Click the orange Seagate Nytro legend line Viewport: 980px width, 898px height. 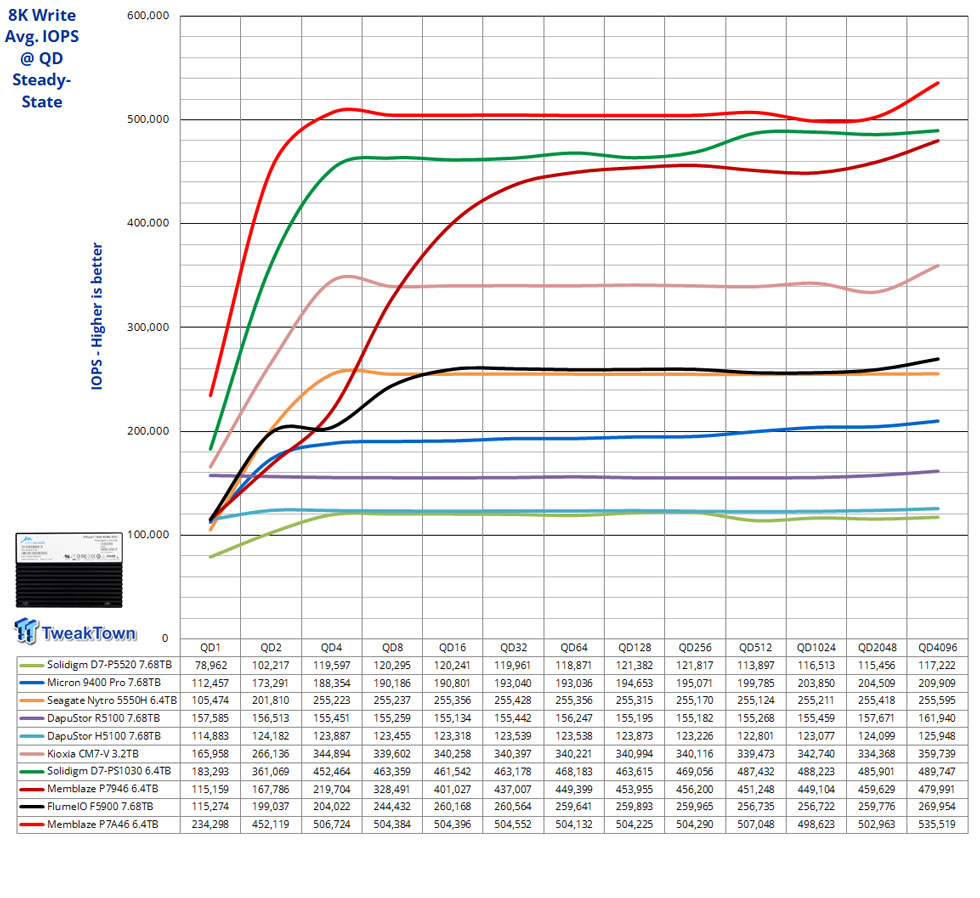click(x=31, y=701)
